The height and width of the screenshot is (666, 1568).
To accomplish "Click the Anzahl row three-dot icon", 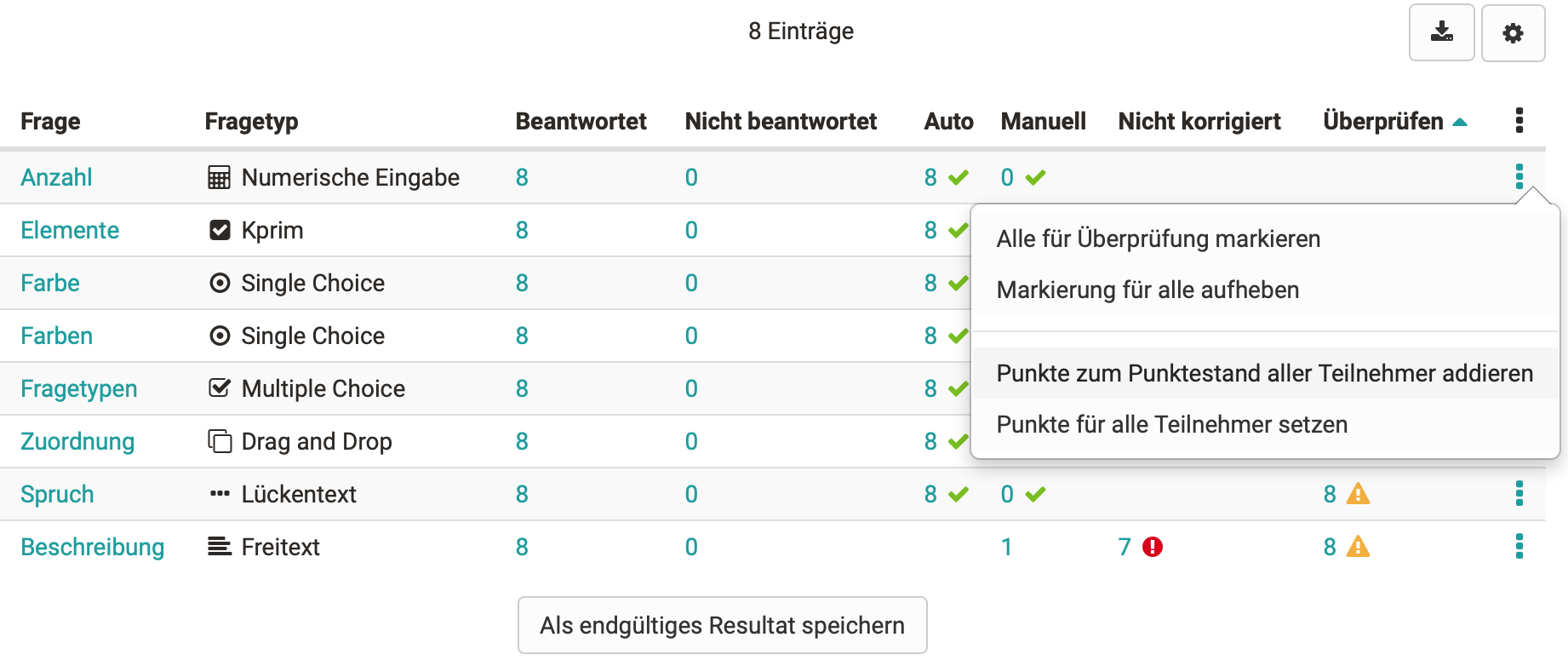I will coord(1519,177).
